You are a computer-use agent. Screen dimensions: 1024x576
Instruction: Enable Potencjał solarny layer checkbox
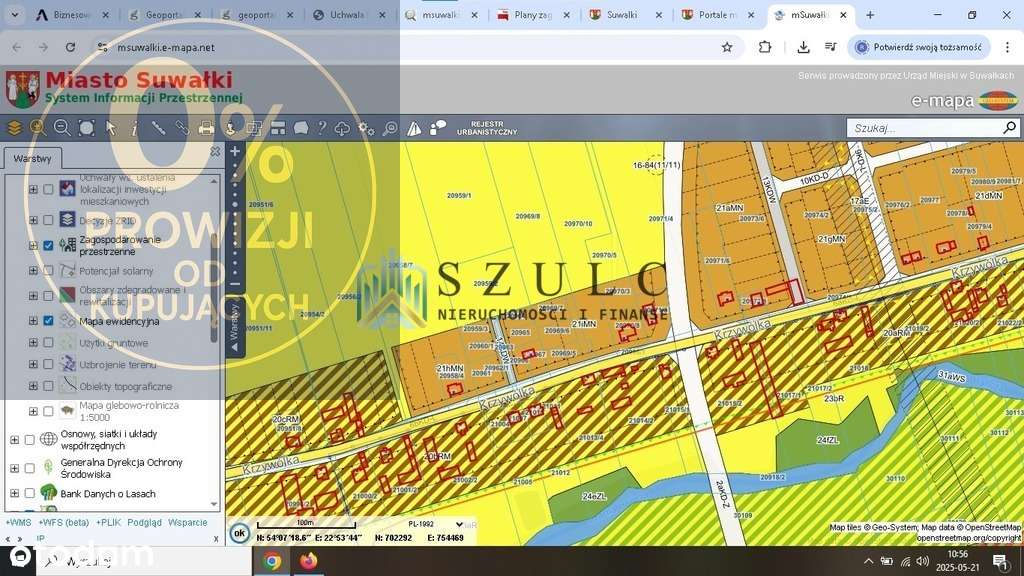point(48,270)
